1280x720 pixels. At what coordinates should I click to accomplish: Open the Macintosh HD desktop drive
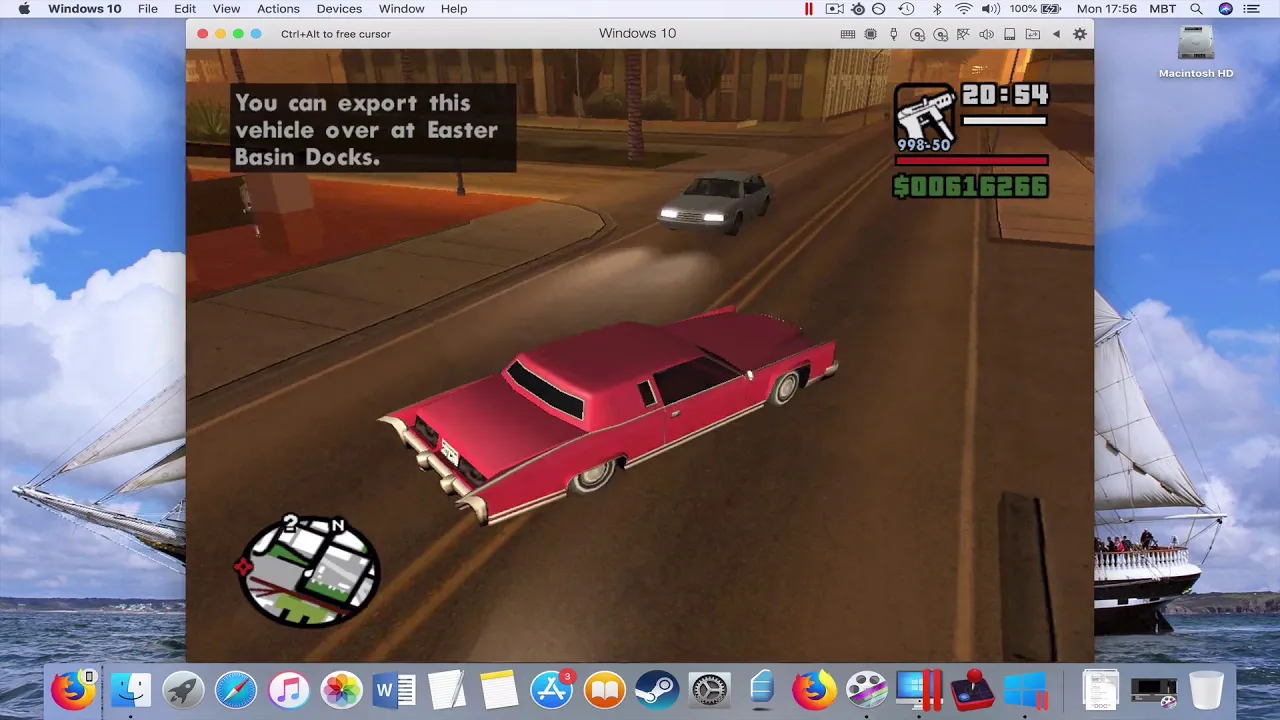tap(1196, 52)
